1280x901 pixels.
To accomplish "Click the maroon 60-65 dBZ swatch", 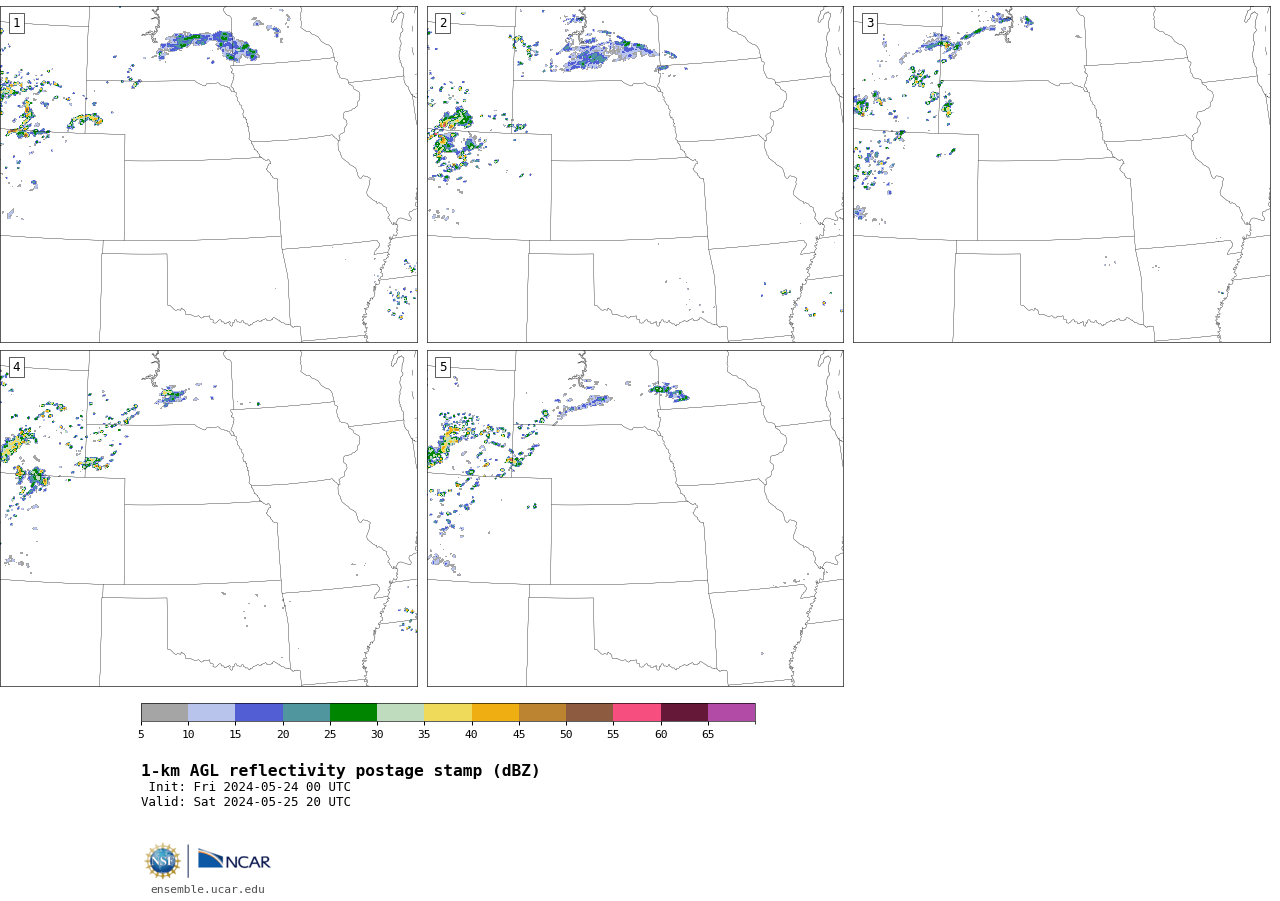I will pos(684,713).
